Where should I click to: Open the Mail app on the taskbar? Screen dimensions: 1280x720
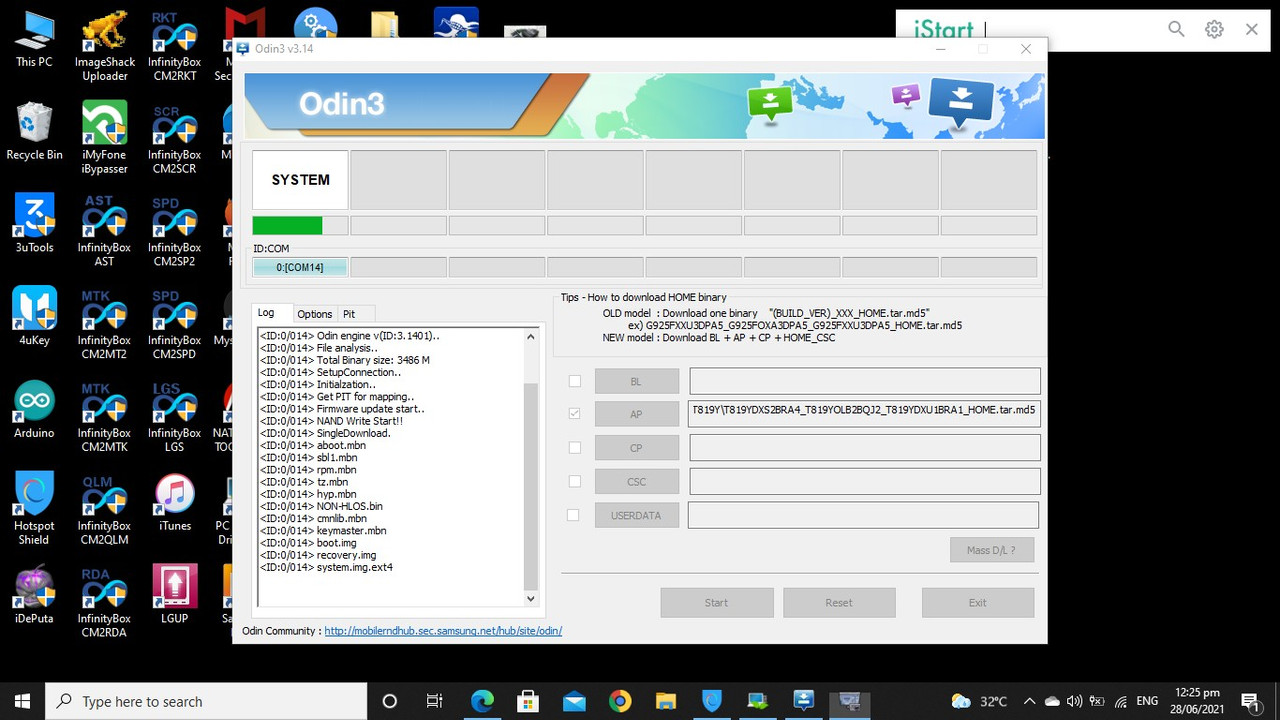click(x=574, y=701)
